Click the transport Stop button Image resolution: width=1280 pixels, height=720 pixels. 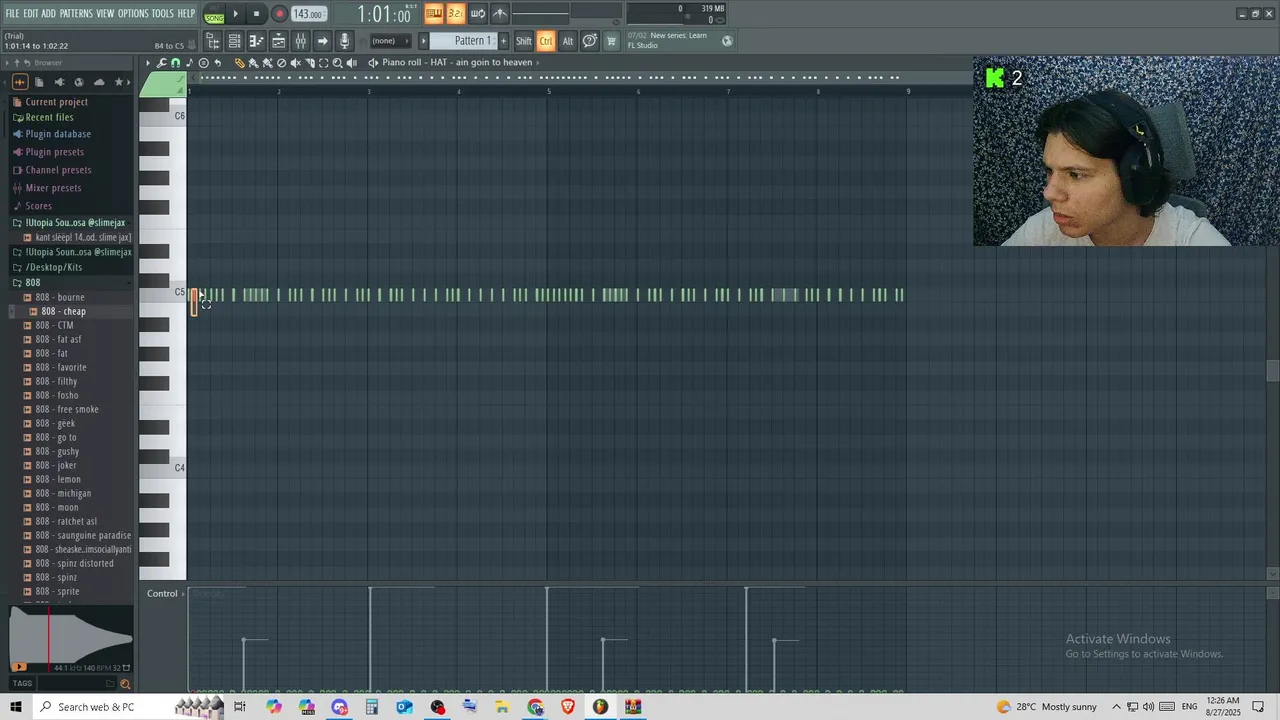pyautogui.click(x=256, y=14)
